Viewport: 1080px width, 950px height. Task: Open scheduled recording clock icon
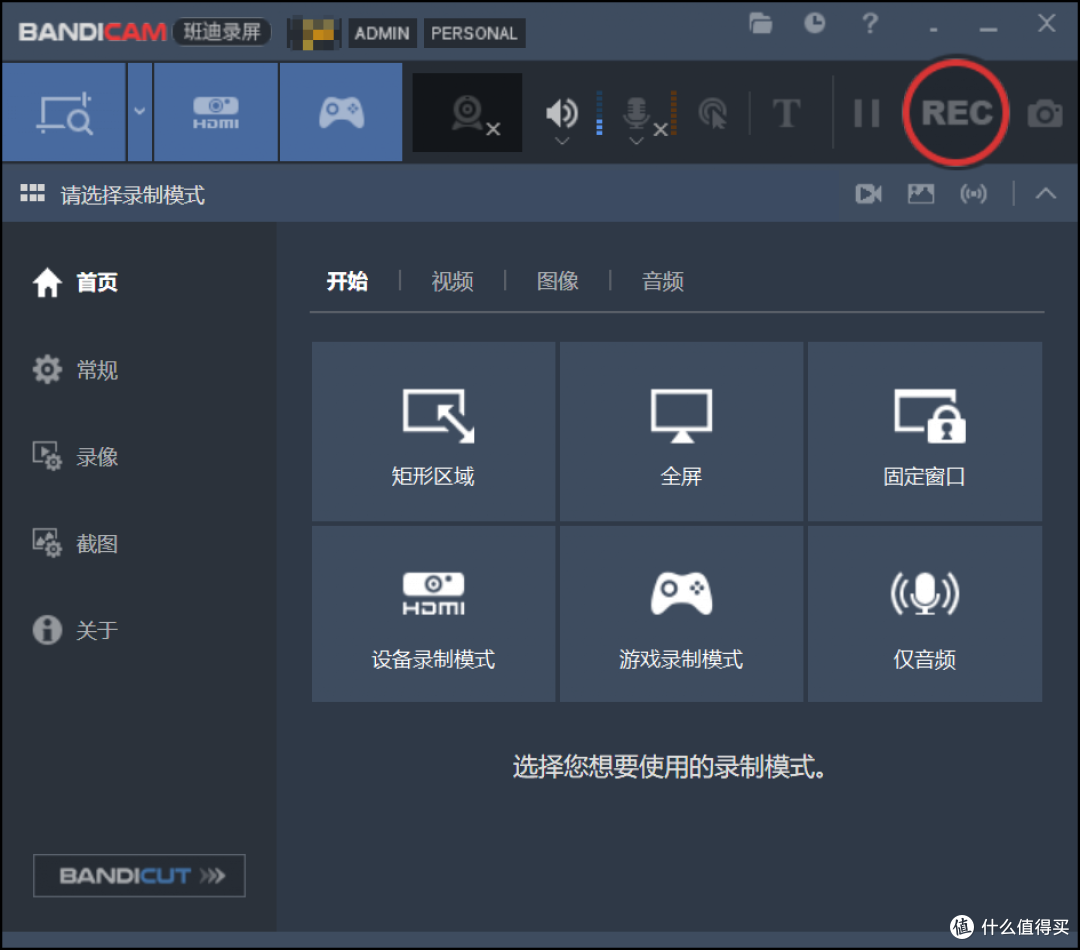point(815,23)
